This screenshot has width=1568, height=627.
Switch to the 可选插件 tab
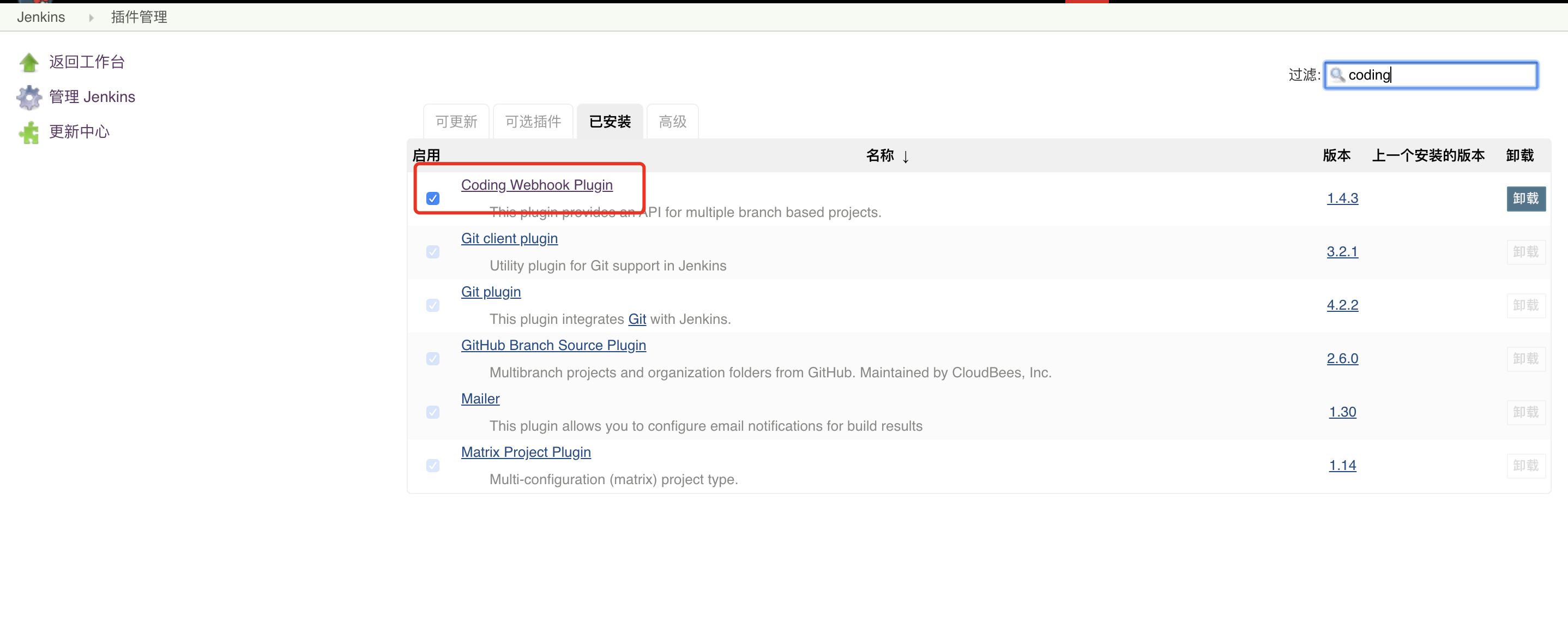pos(533,121)
